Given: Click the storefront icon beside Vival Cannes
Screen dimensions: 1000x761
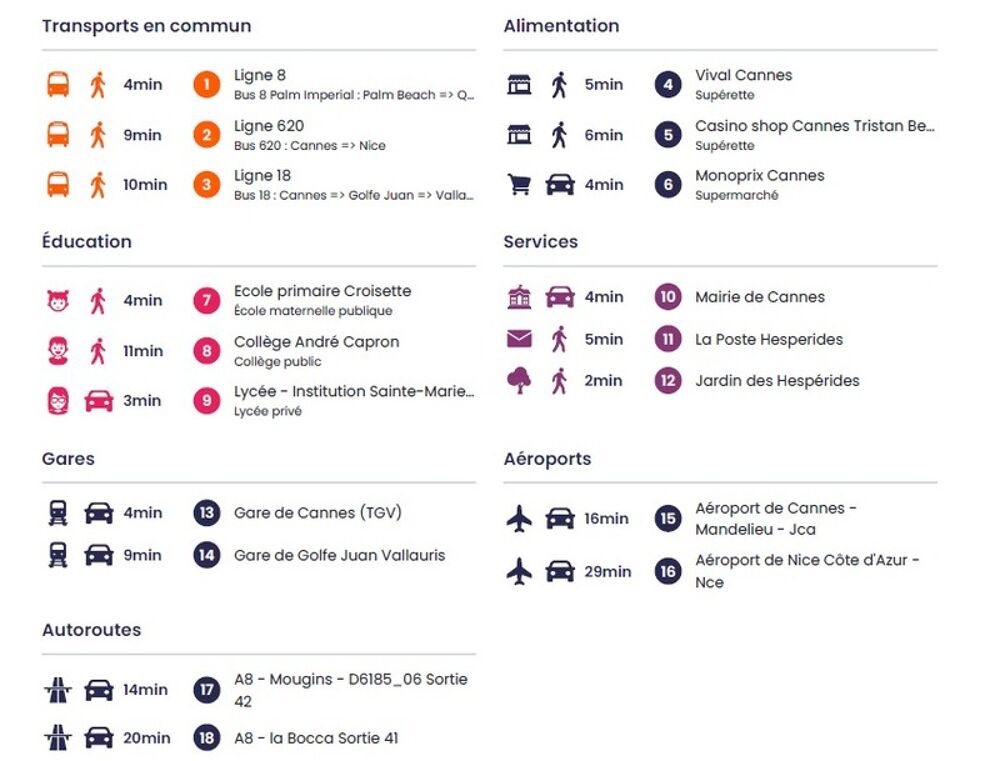Looking at the screenshot, I should coord(519,84).
